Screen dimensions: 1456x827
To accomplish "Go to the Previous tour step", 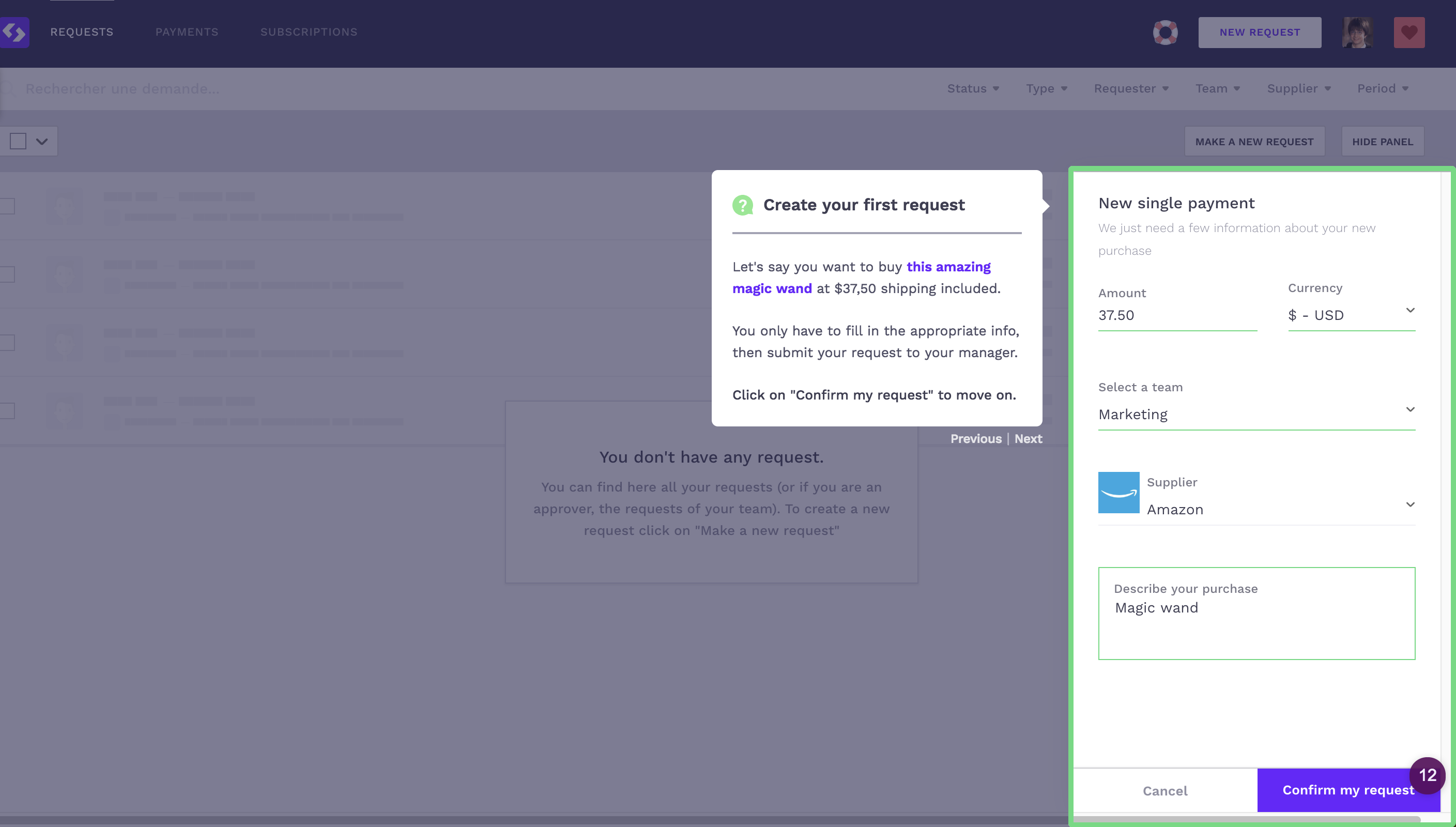I will coord(976,439).
